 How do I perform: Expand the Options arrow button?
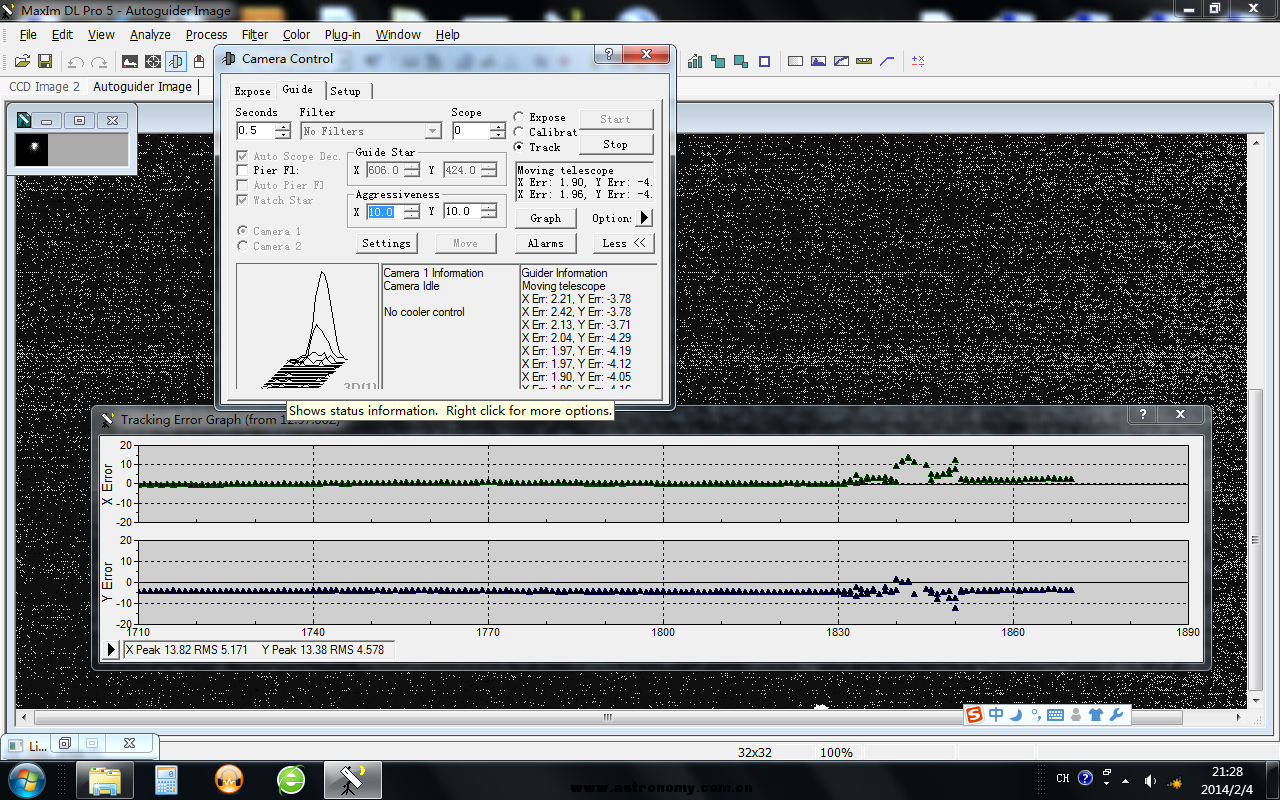point(645,217)
